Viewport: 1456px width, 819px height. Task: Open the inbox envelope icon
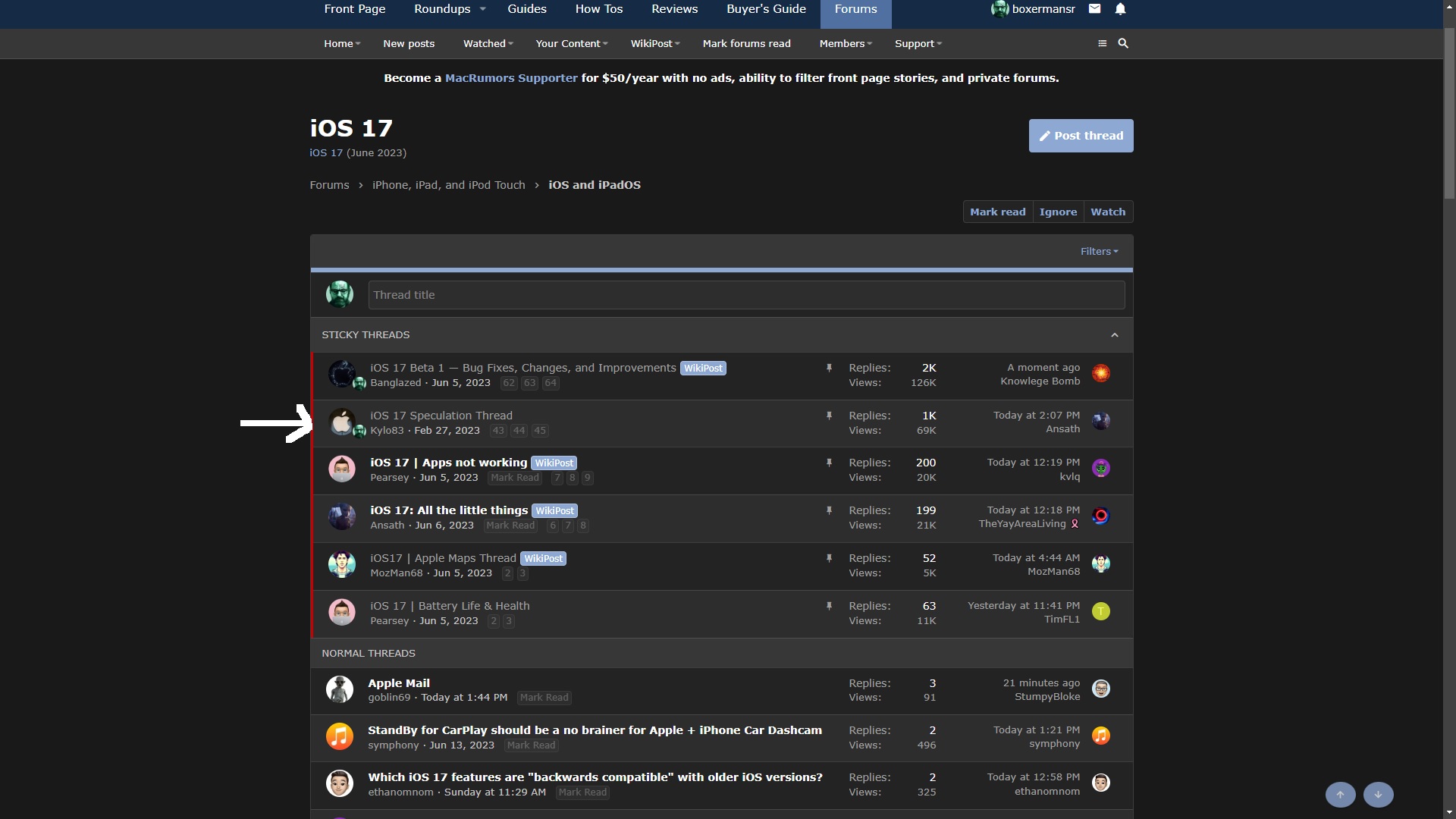1094,9
